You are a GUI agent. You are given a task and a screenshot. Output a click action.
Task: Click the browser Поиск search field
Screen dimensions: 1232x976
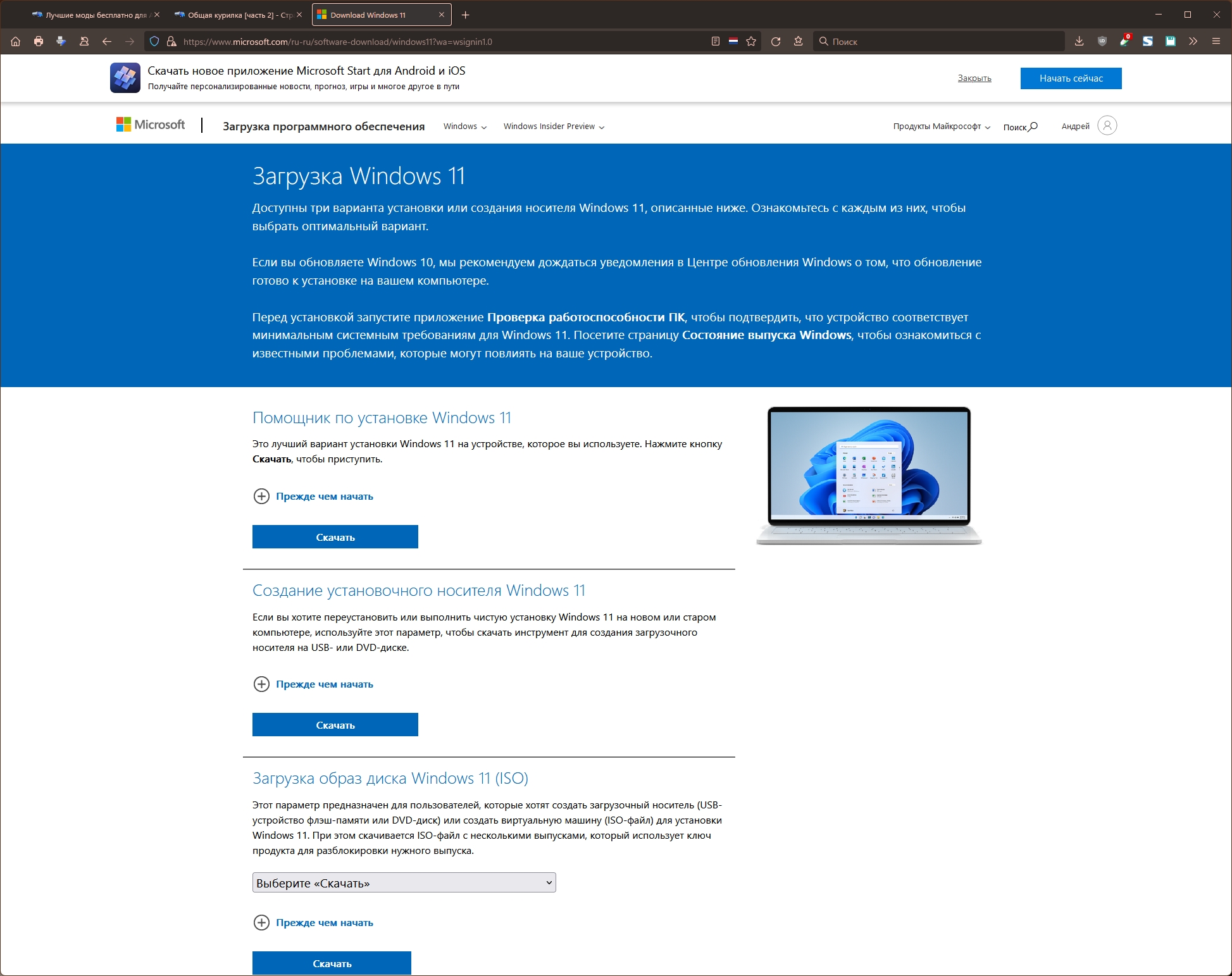pos(938,42)
